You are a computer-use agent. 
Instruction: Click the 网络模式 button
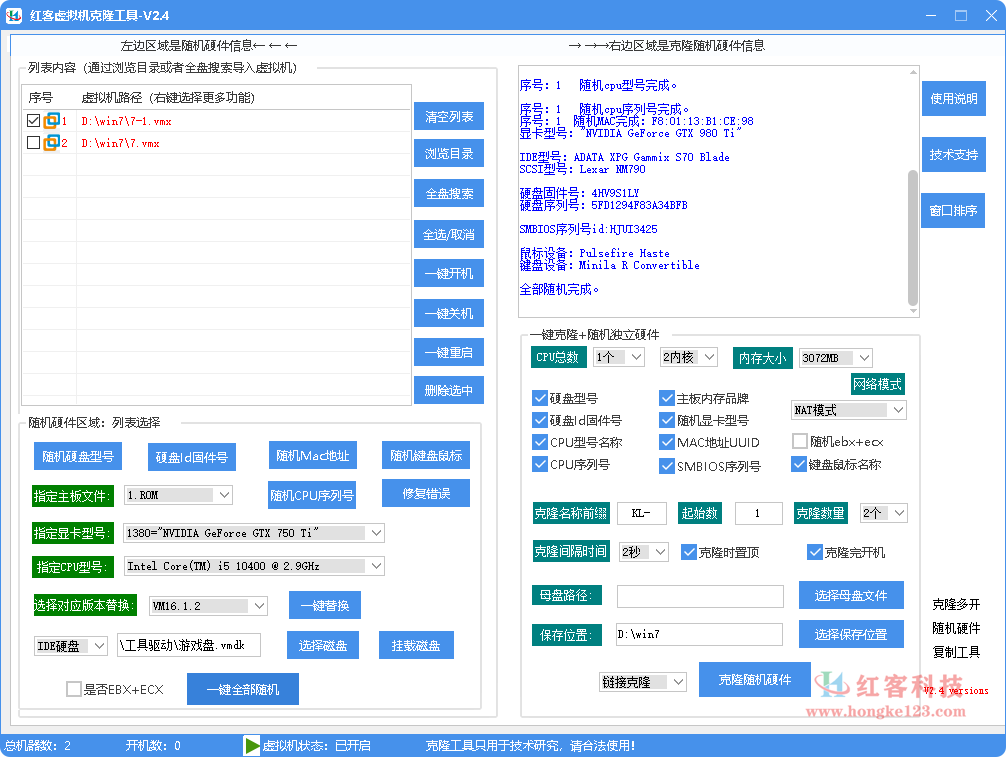coord(877,384)
